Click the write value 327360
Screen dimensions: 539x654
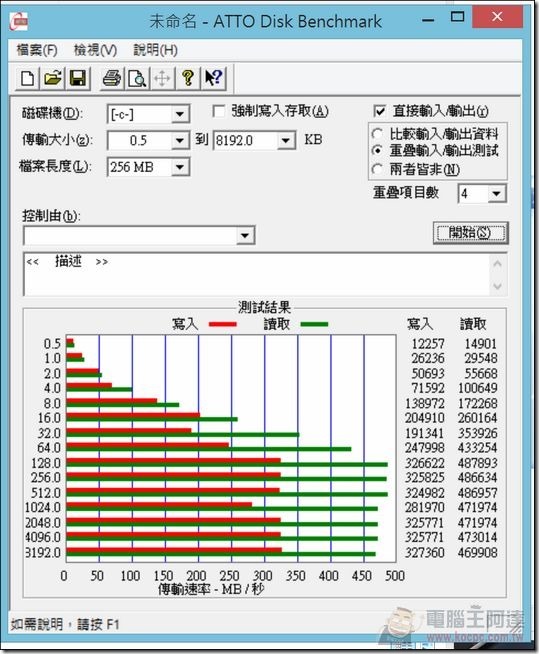click(x=425, y=553)
